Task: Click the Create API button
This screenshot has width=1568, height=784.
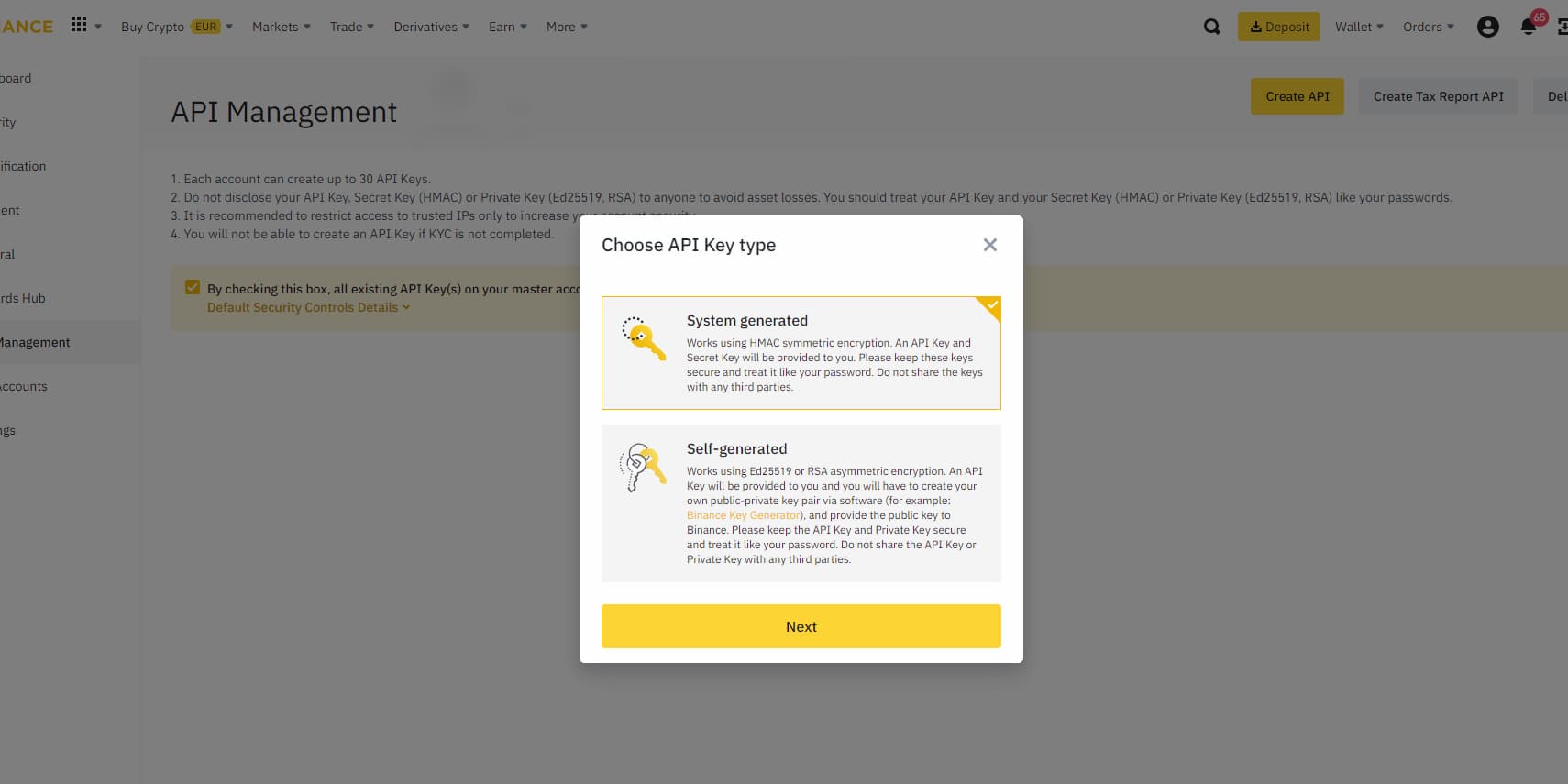Action: point(1297,96)
